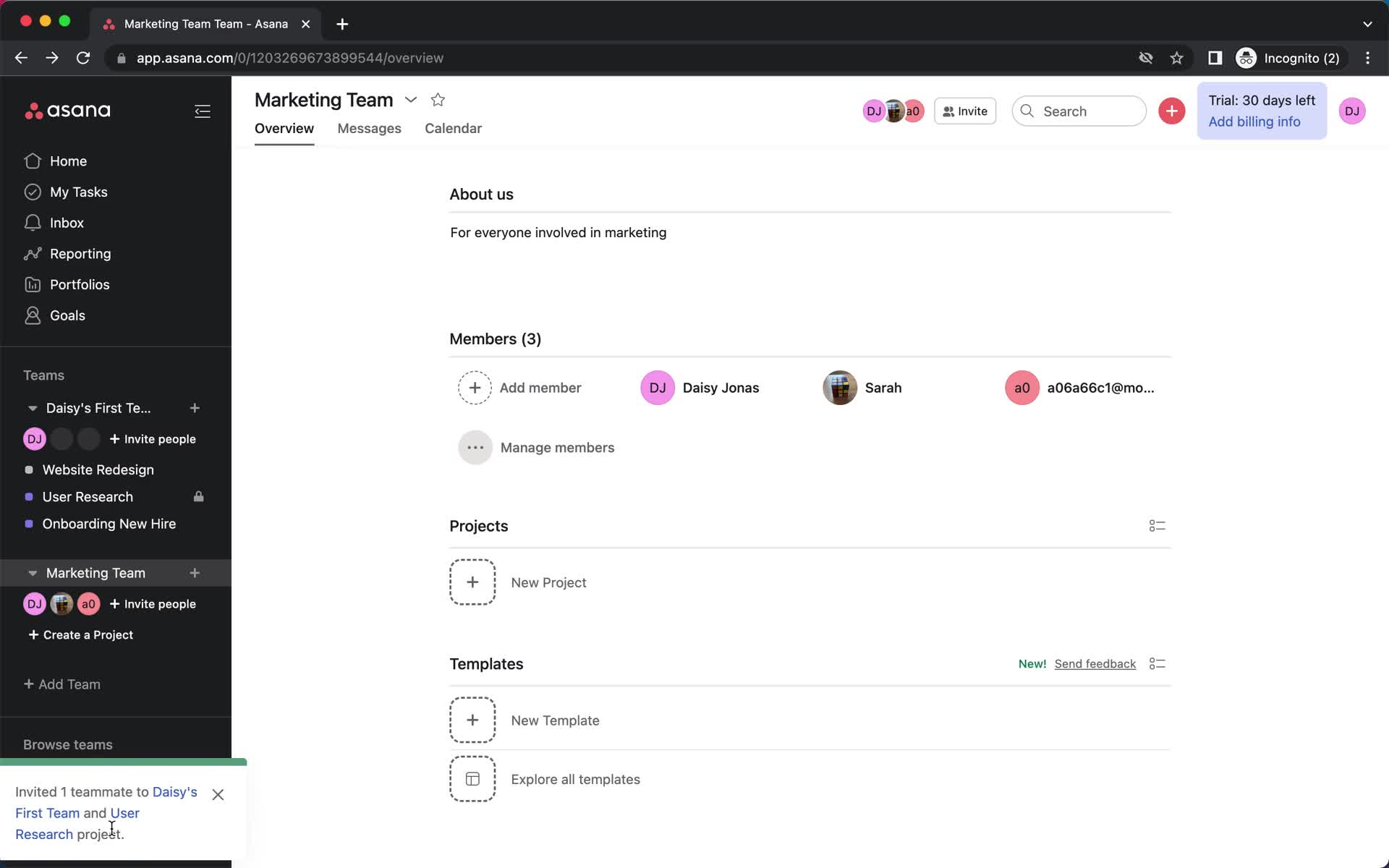
Task: Go back in browser history
Action: (21, 58)
